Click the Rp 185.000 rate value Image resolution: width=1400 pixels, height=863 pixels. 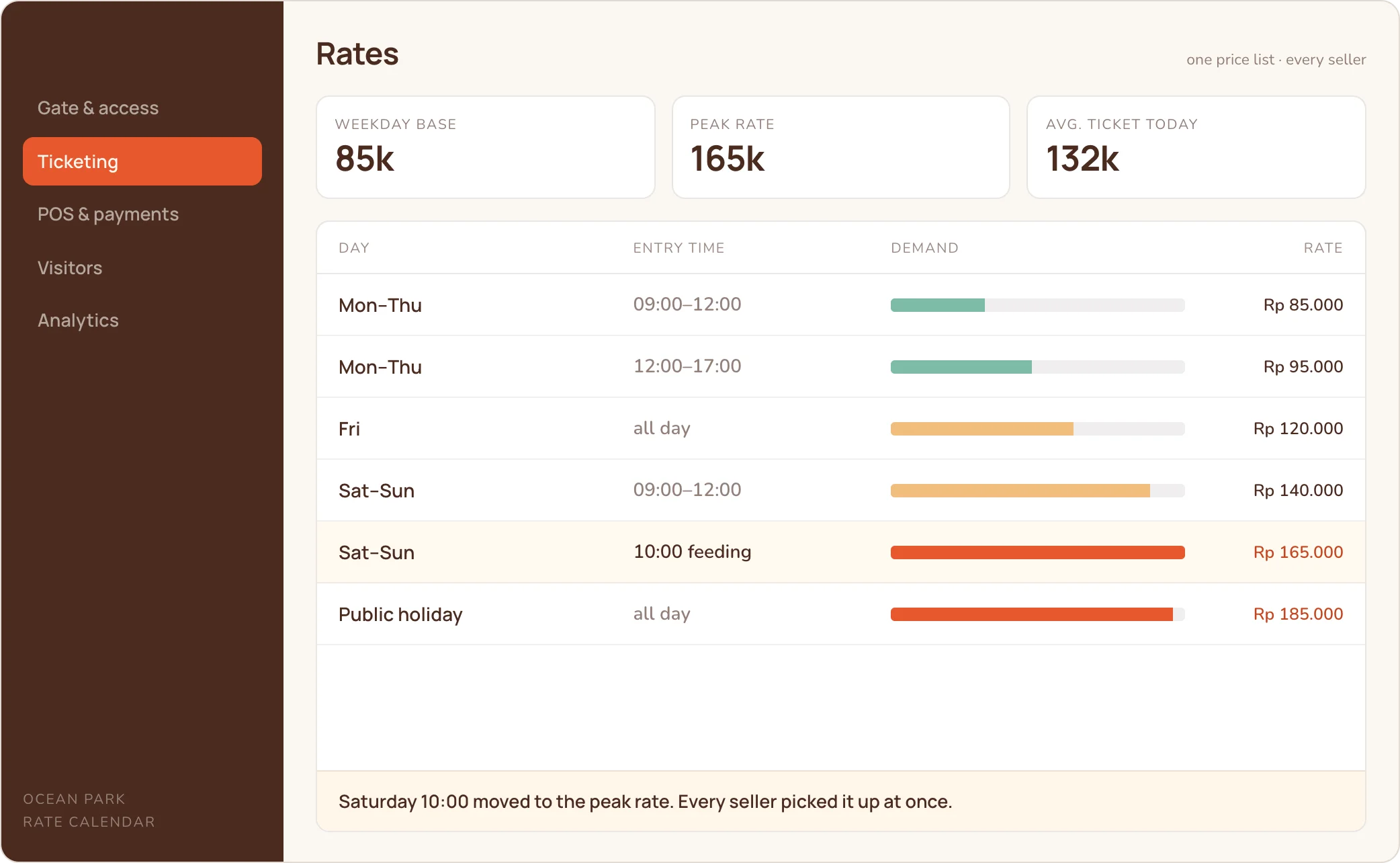tap(1298, 614)
